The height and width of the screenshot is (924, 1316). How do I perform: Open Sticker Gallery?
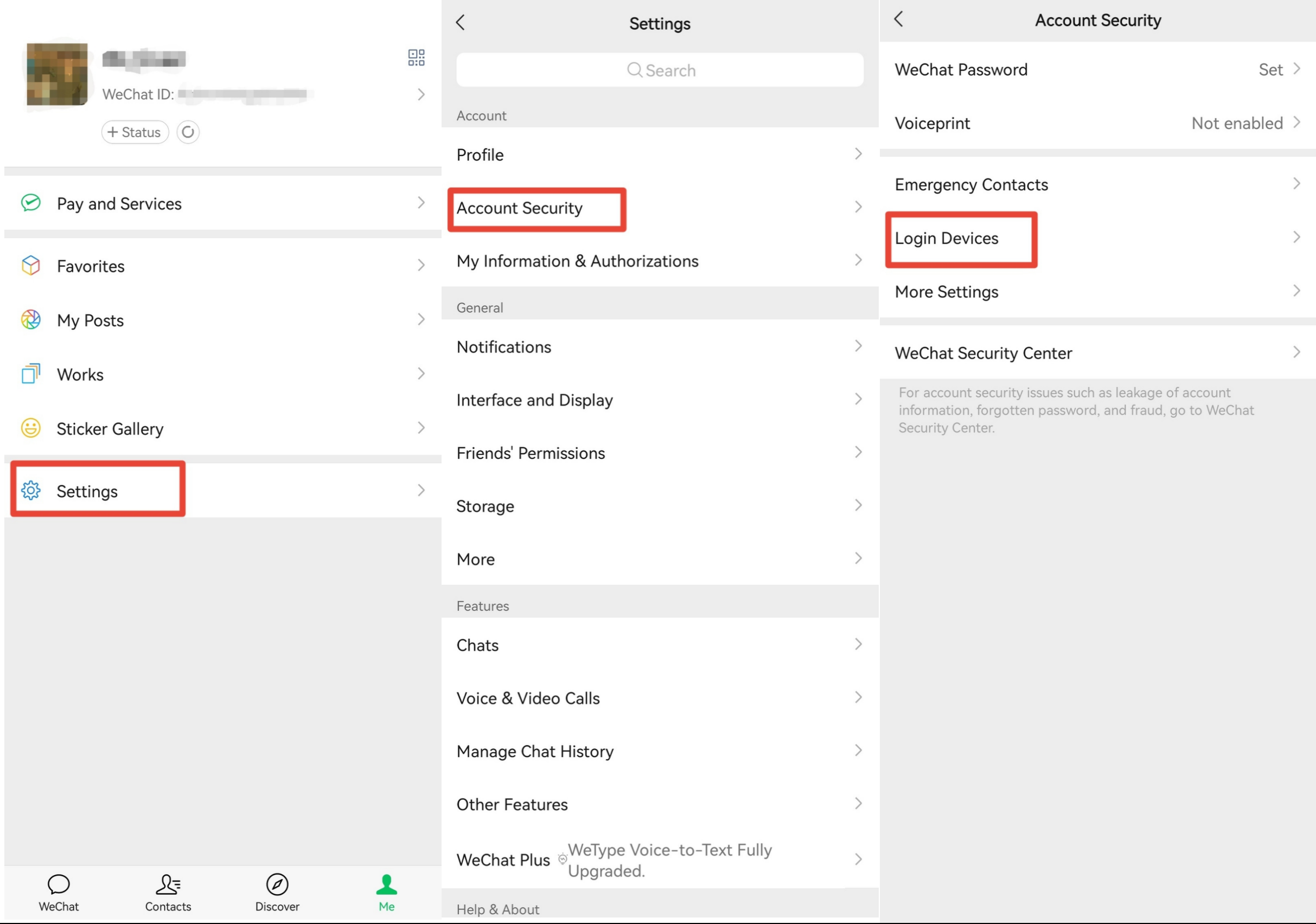pos(223,428)
